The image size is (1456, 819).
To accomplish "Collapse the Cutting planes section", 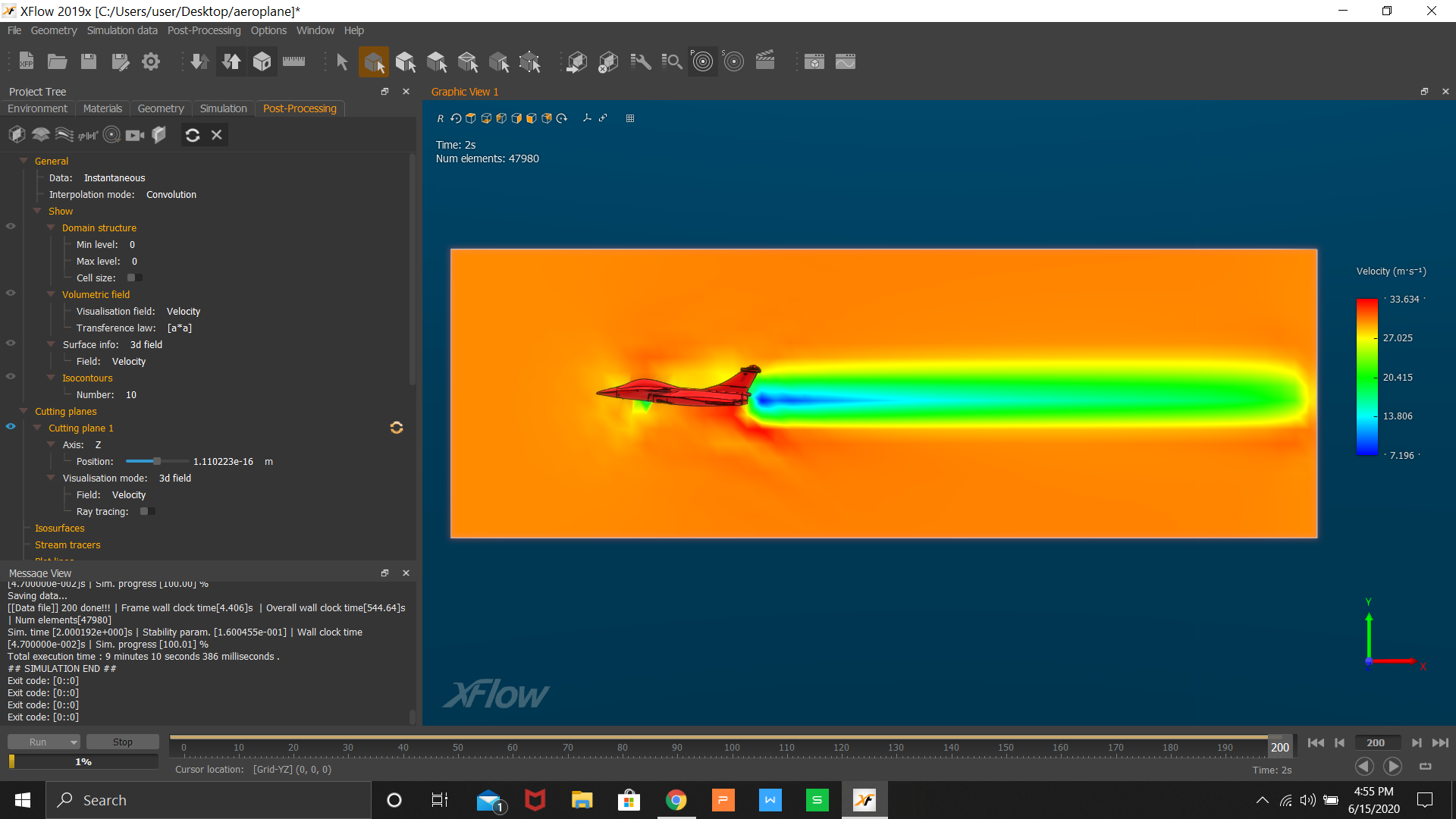I will [x=24, y=411].
